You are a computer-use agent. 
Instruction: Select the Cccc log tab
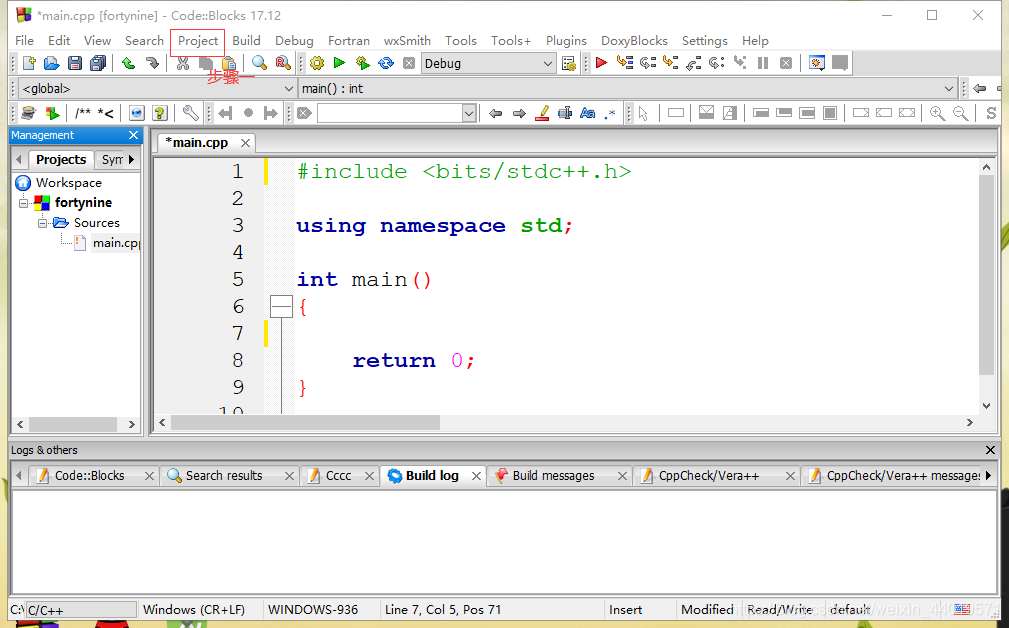(x=338, y=476)
